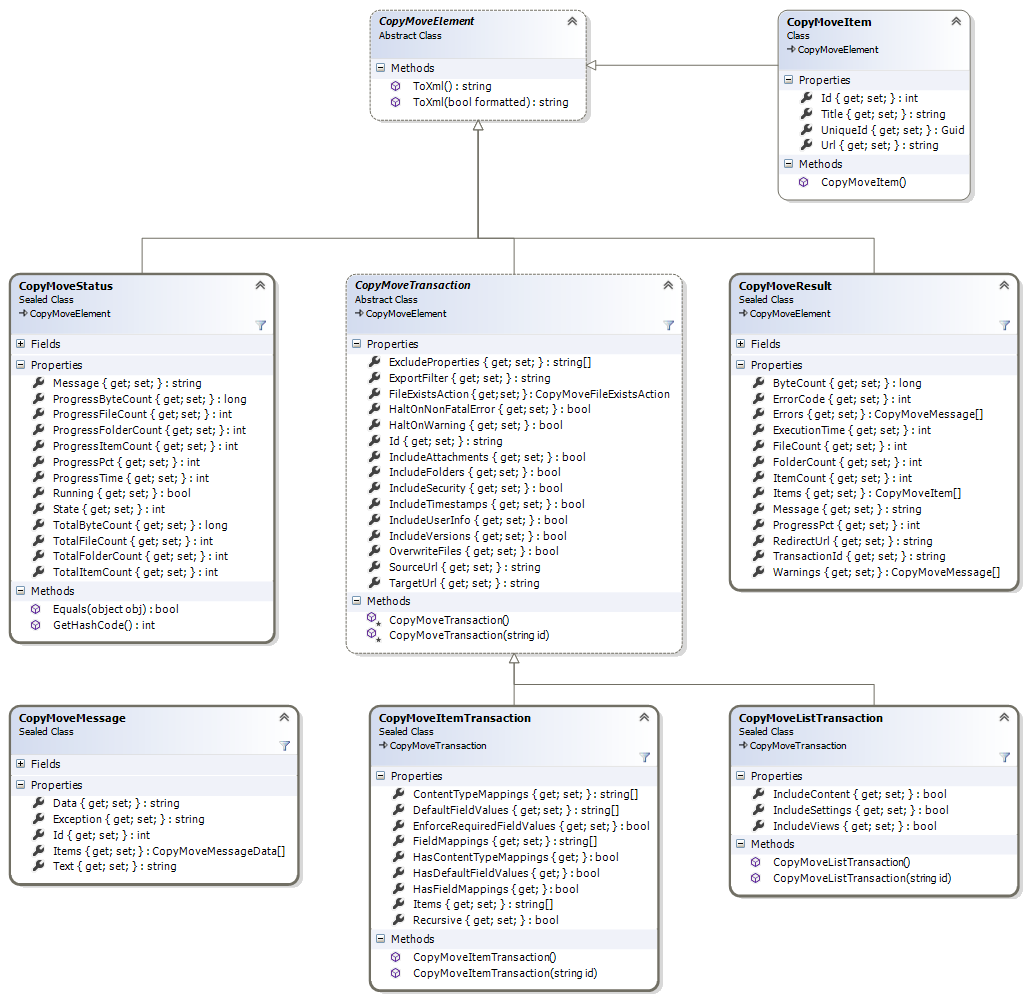The height and width of the screenshot is (999, 1027).
Task: Expand the Fields section in CopyMoveResult
Action: [x=741, y=344]
